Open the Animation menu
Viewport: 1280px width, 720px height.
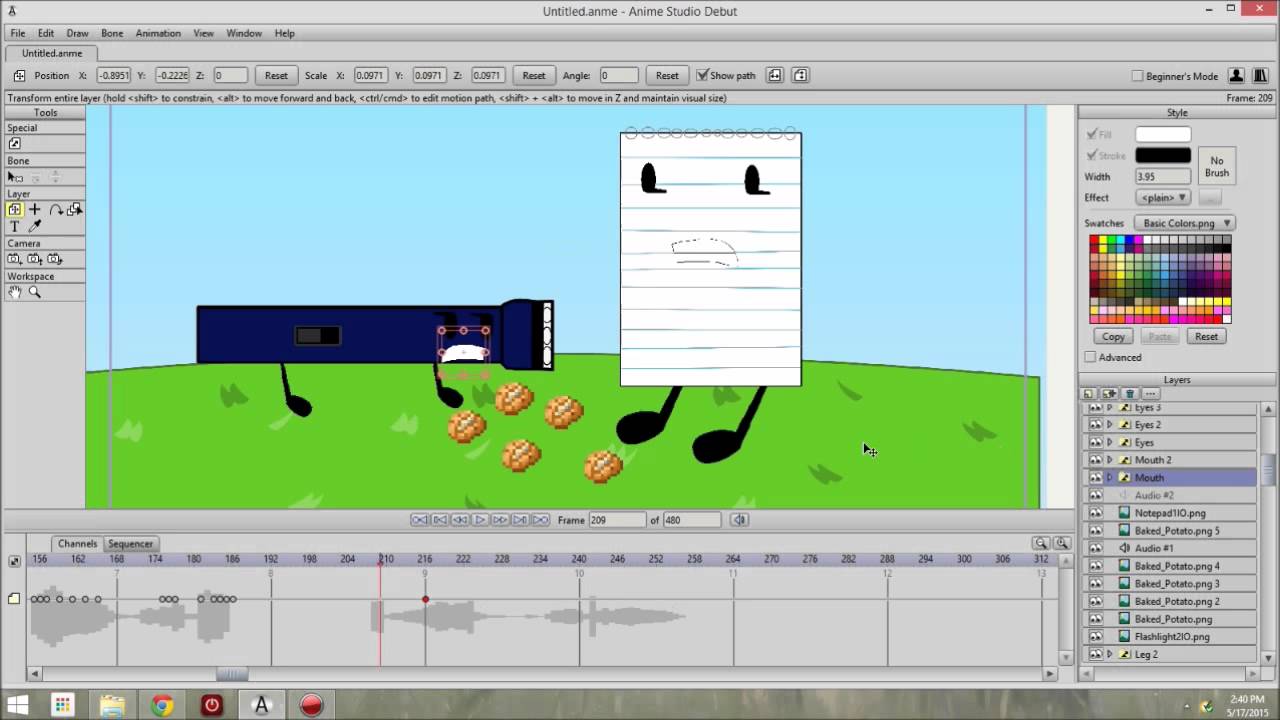[158, 33]
